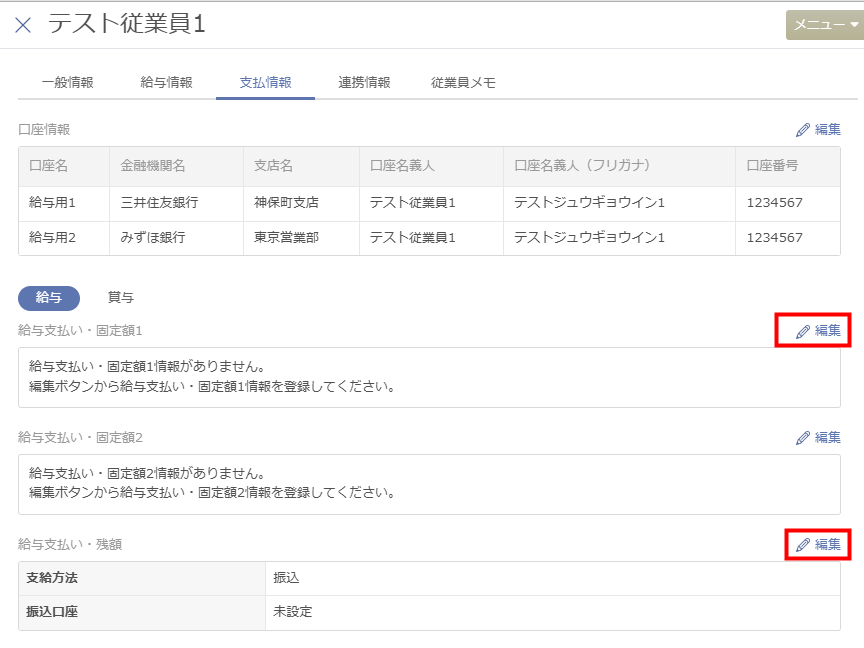Image resolution: width=864 pixels, height=648 pixels.
Task: Switch to the 一般情報 tab
Action: pyautogui.click(x=67, y=83)
